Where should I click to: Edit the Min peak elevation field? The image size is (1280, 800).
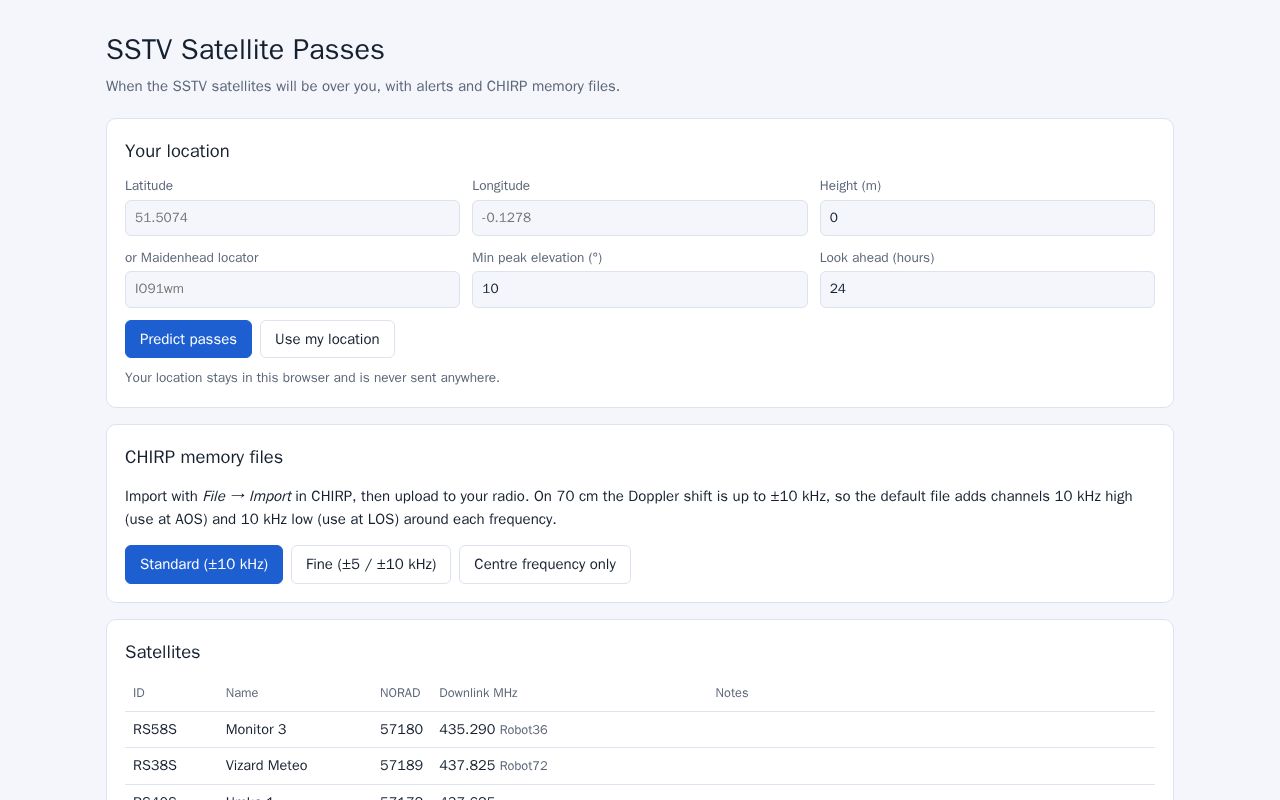[640, 289]
